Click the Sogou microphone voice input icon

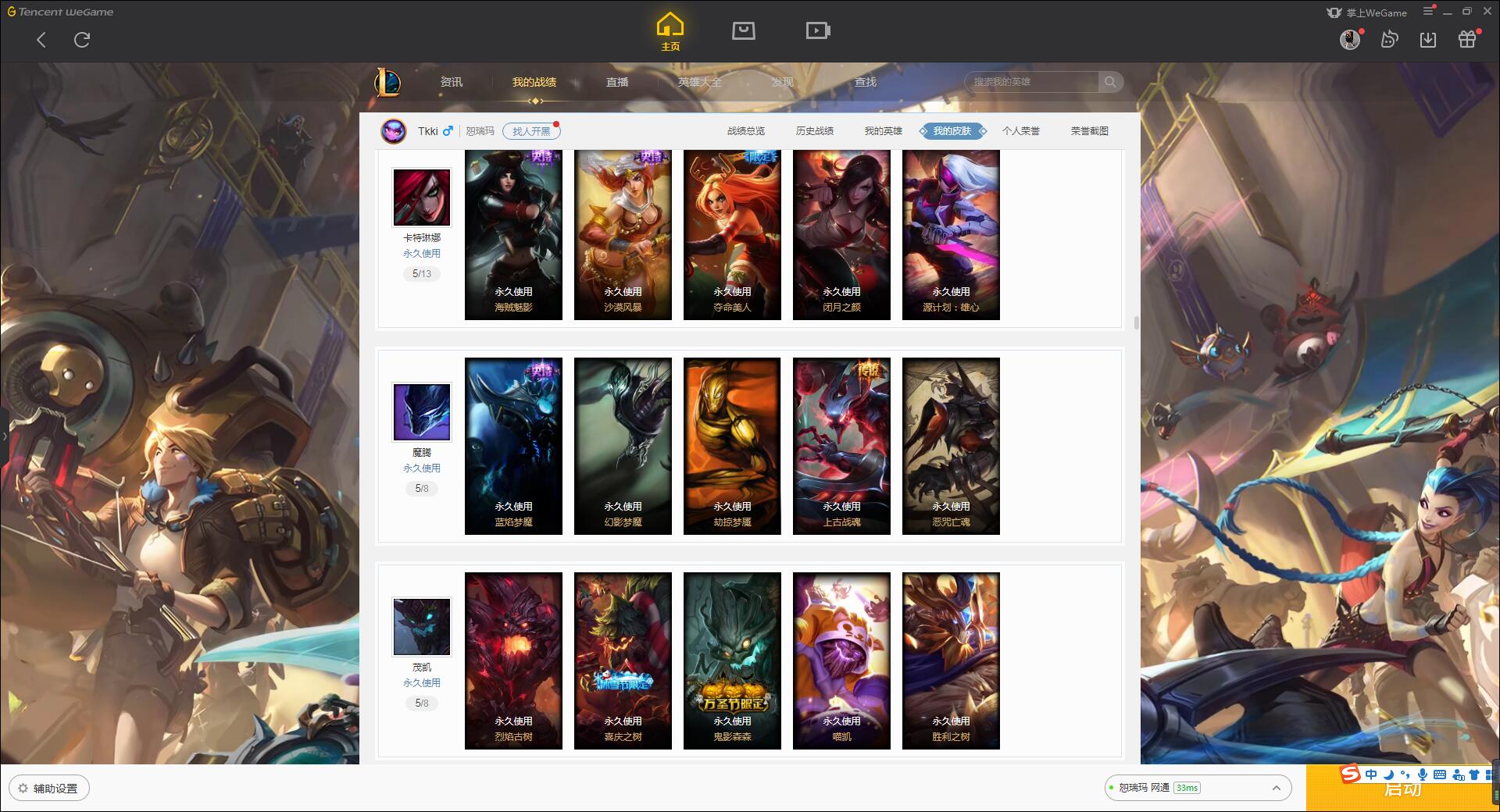pyautogui.click(x=1423, y=775)
